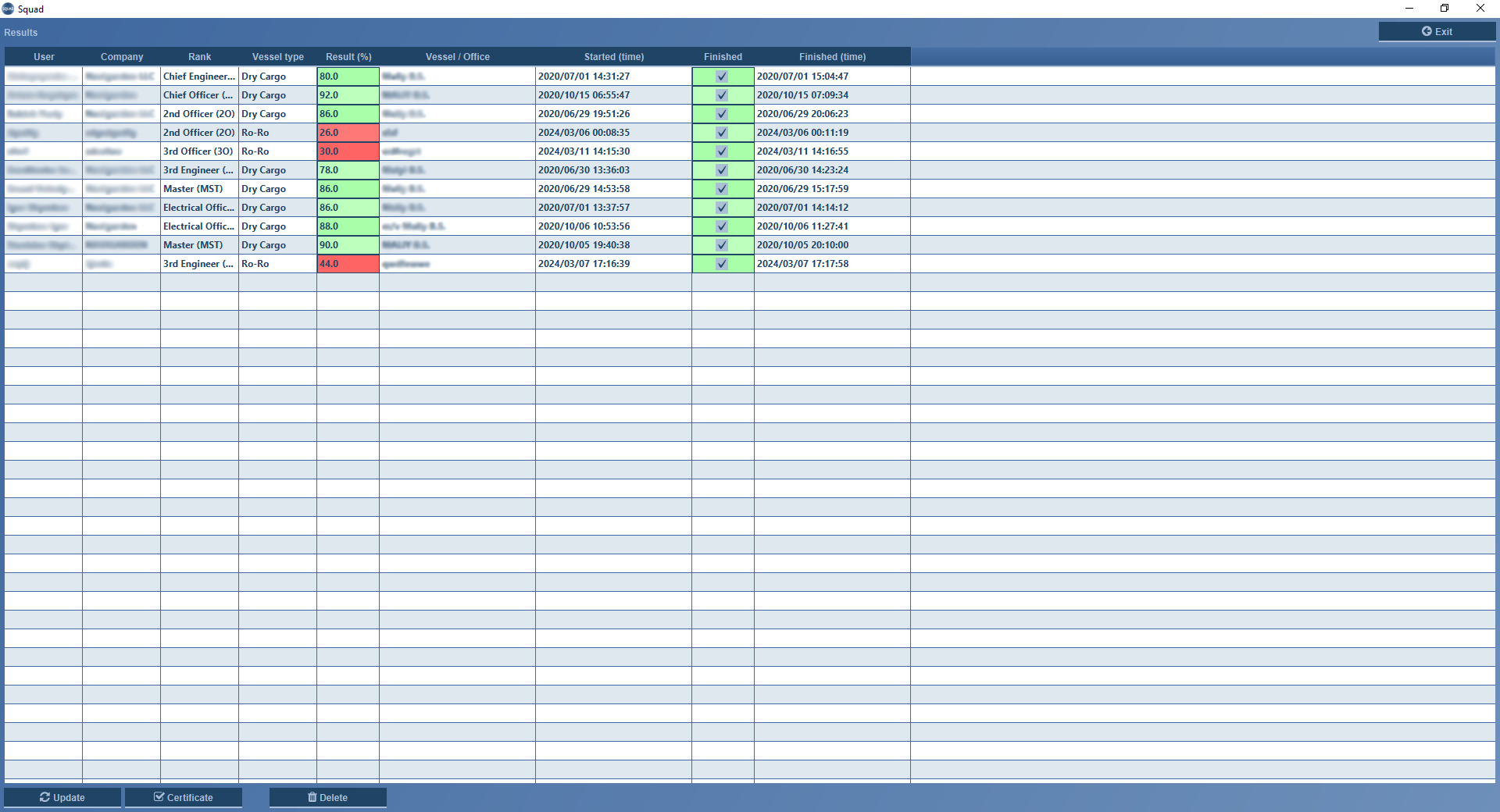This screenshot has width=1500, height=812.
Task: Click the Delete trash can icon
Action: pos(312,797)
